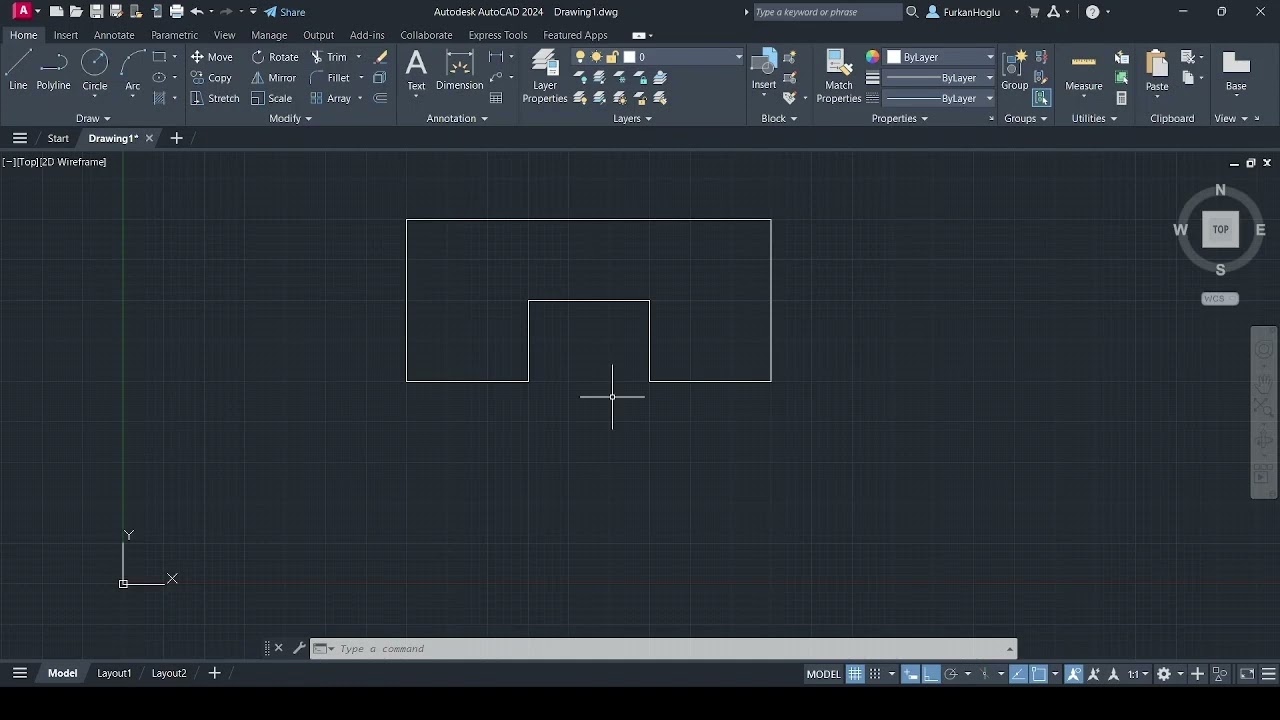Toggle snap mode in status bar

(875, 674)
